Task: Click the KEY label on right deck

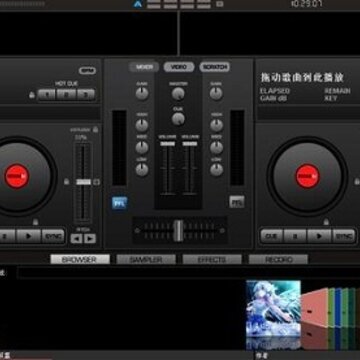Action: click(x=330, y=98)
